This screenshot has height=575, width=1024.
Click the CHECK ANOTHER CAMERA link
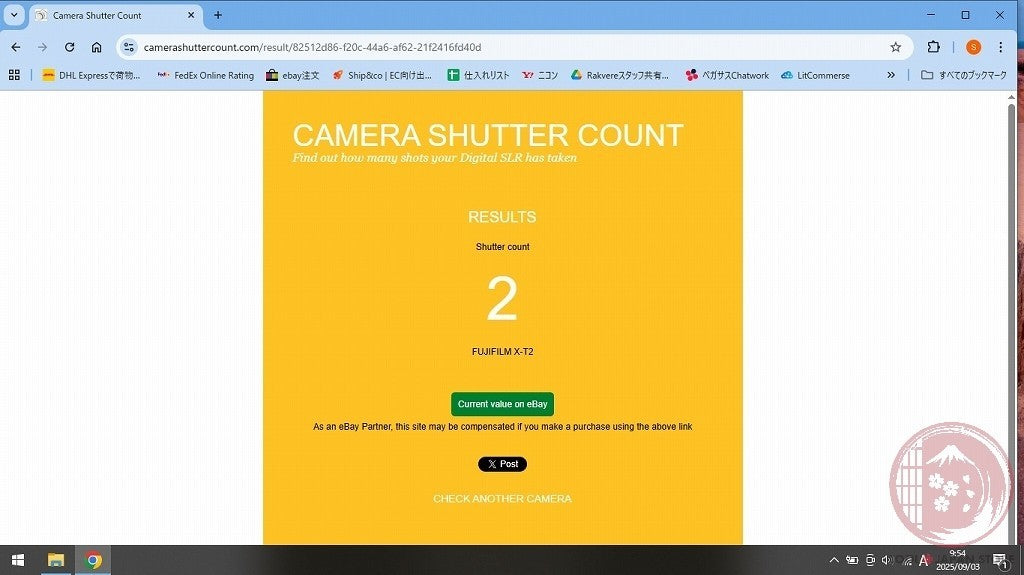[x=502, y=498]
